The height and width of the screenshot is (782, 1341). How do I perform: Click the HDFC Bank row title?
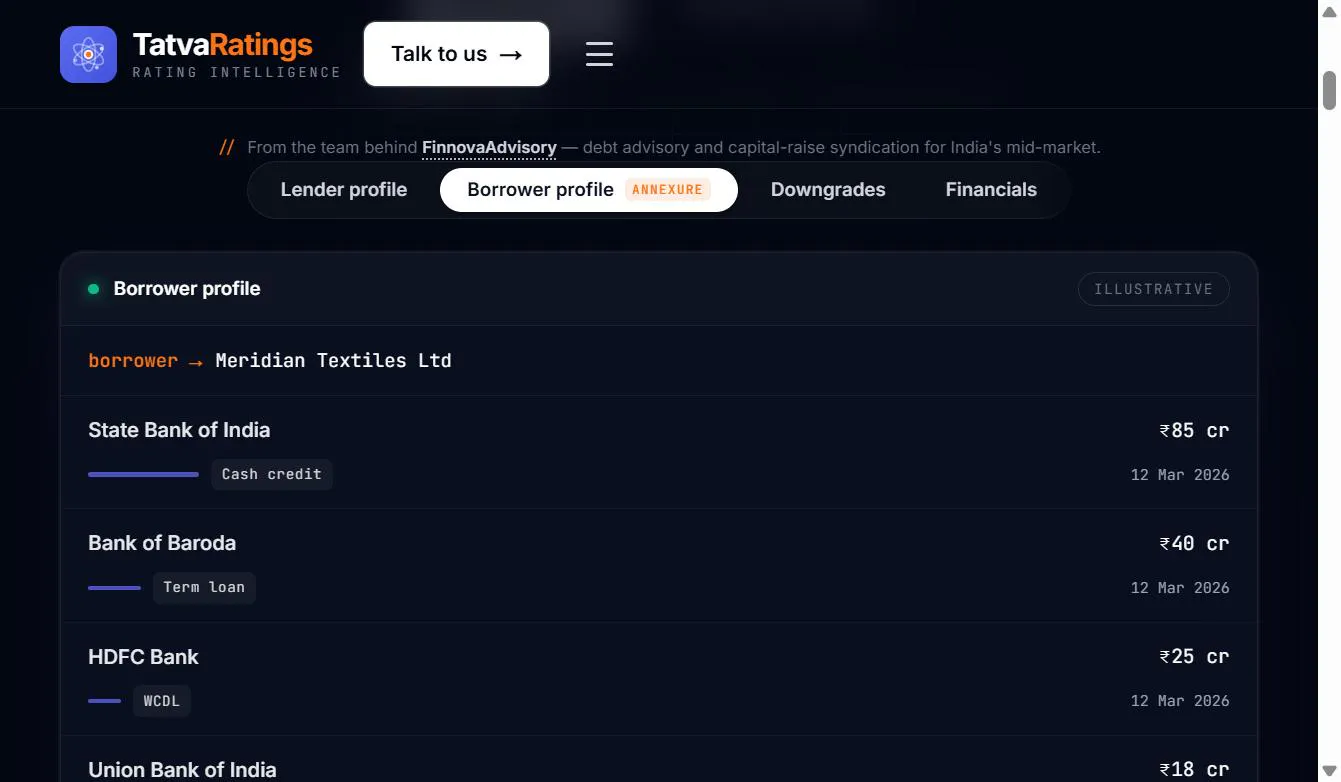pyautogui.click(x=143, y=657)
